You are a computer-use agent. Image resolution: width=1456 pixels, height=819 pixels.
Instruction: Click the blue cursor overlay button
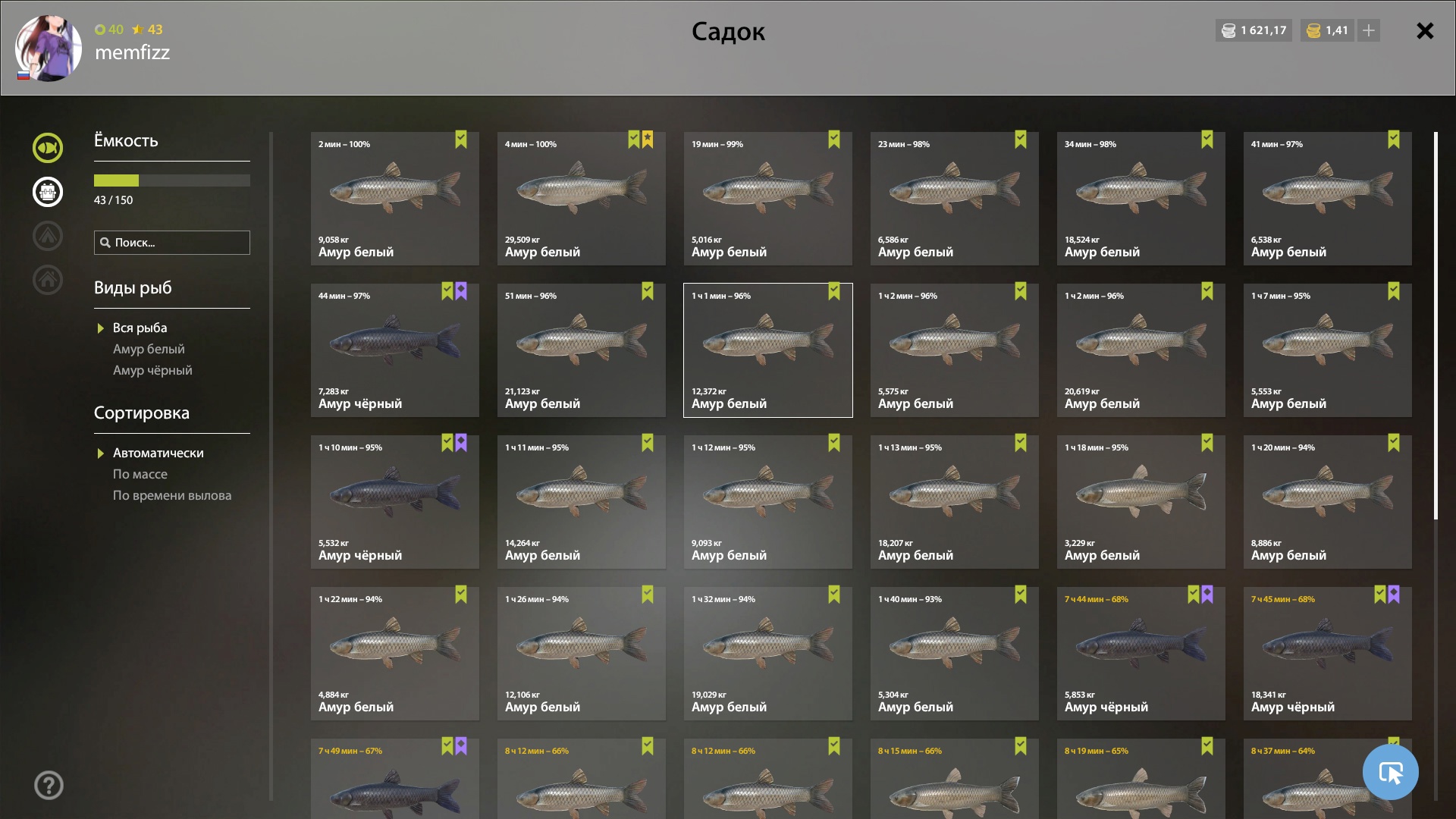click(x=1390, y=772)
